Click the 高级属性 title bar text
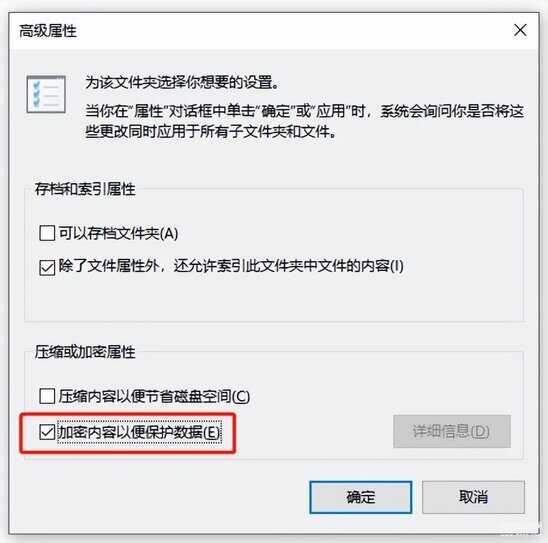 pos(48,31)
